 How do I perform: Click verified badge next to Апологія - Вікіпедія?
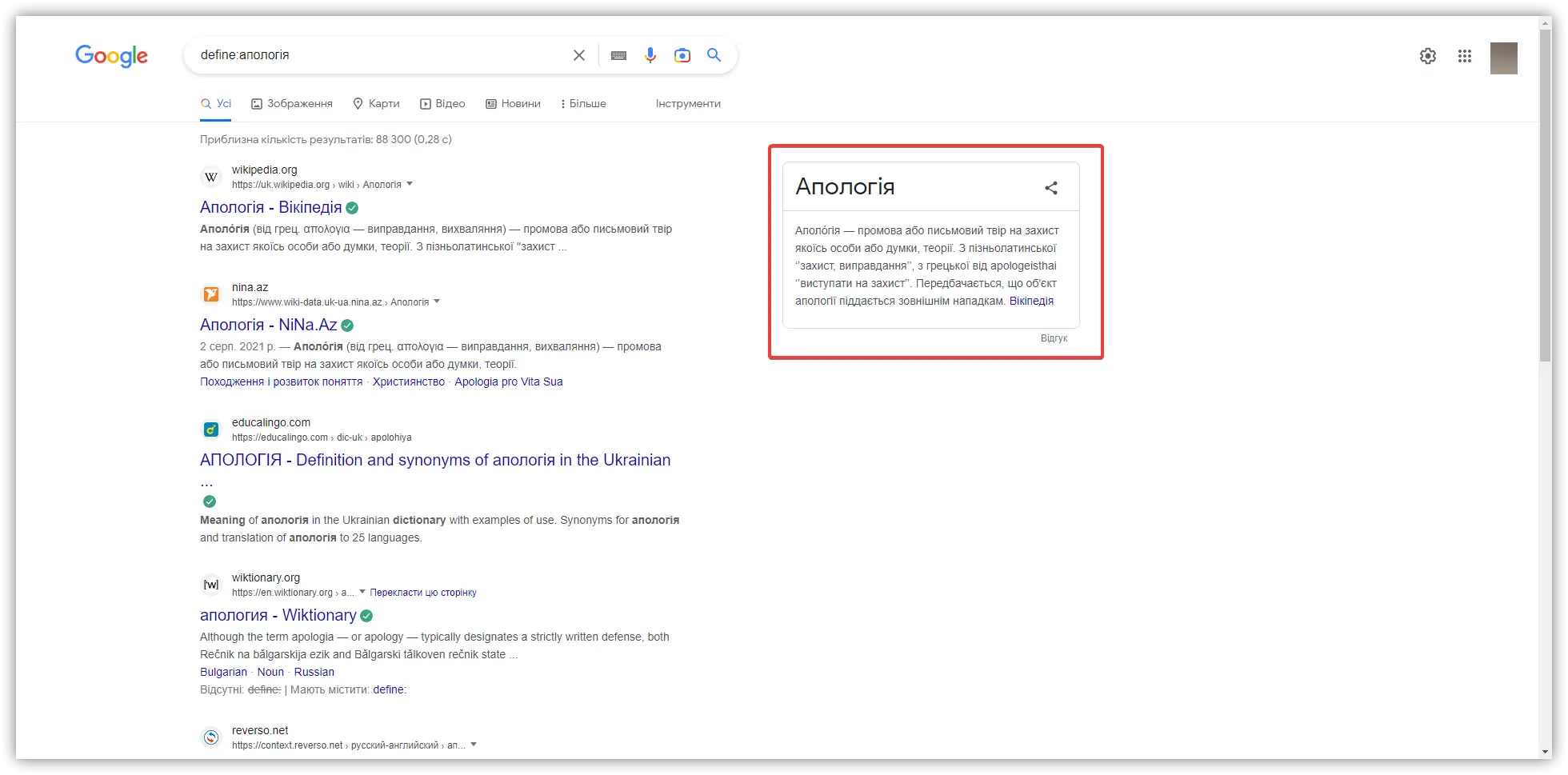pyautogui.click(x=352, y=208)
